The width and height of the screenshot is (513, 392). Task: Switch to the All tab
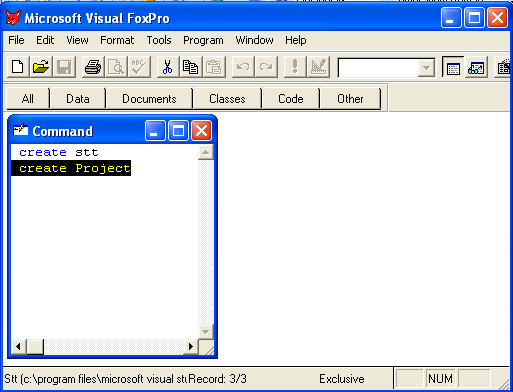tap(28, 99)
